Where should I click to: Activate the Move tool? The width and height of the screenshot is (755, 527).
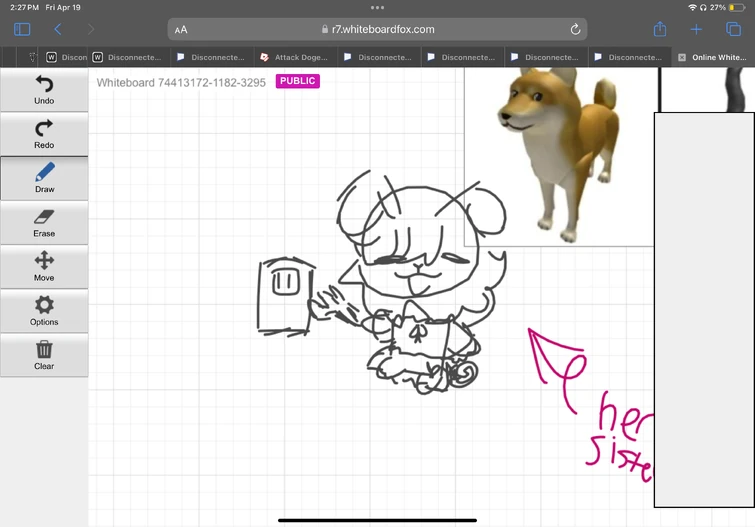pyautogui.click(x=44, y=266)
